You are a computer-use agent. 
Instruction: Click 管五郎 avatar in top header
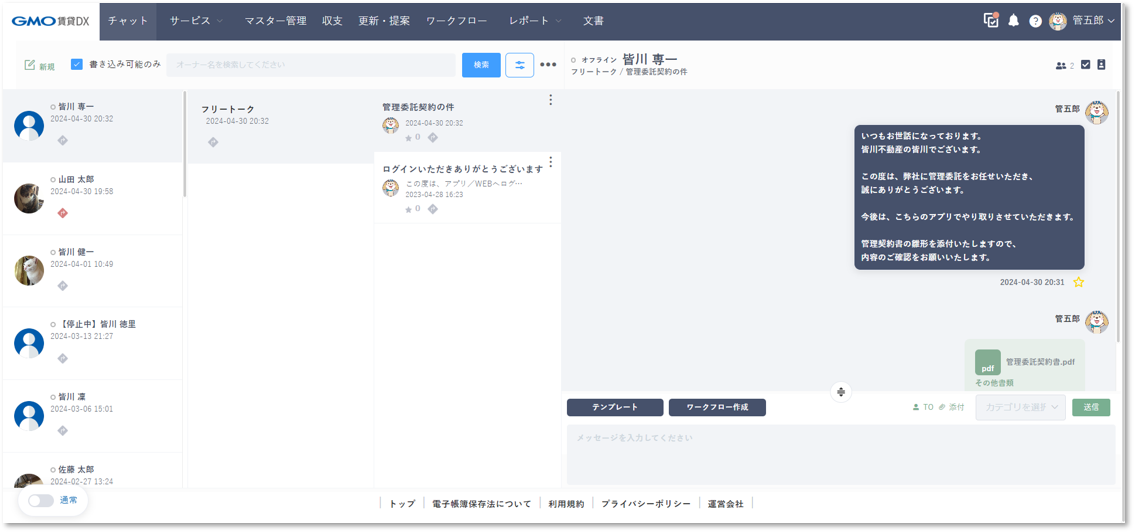coord(1057,21)
